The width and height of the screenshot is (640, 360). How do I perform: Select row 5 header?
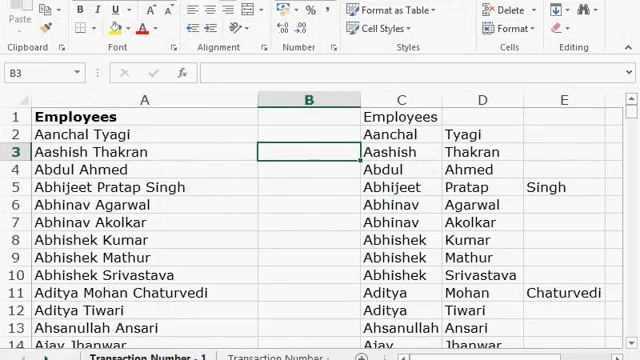pos(16,187)
